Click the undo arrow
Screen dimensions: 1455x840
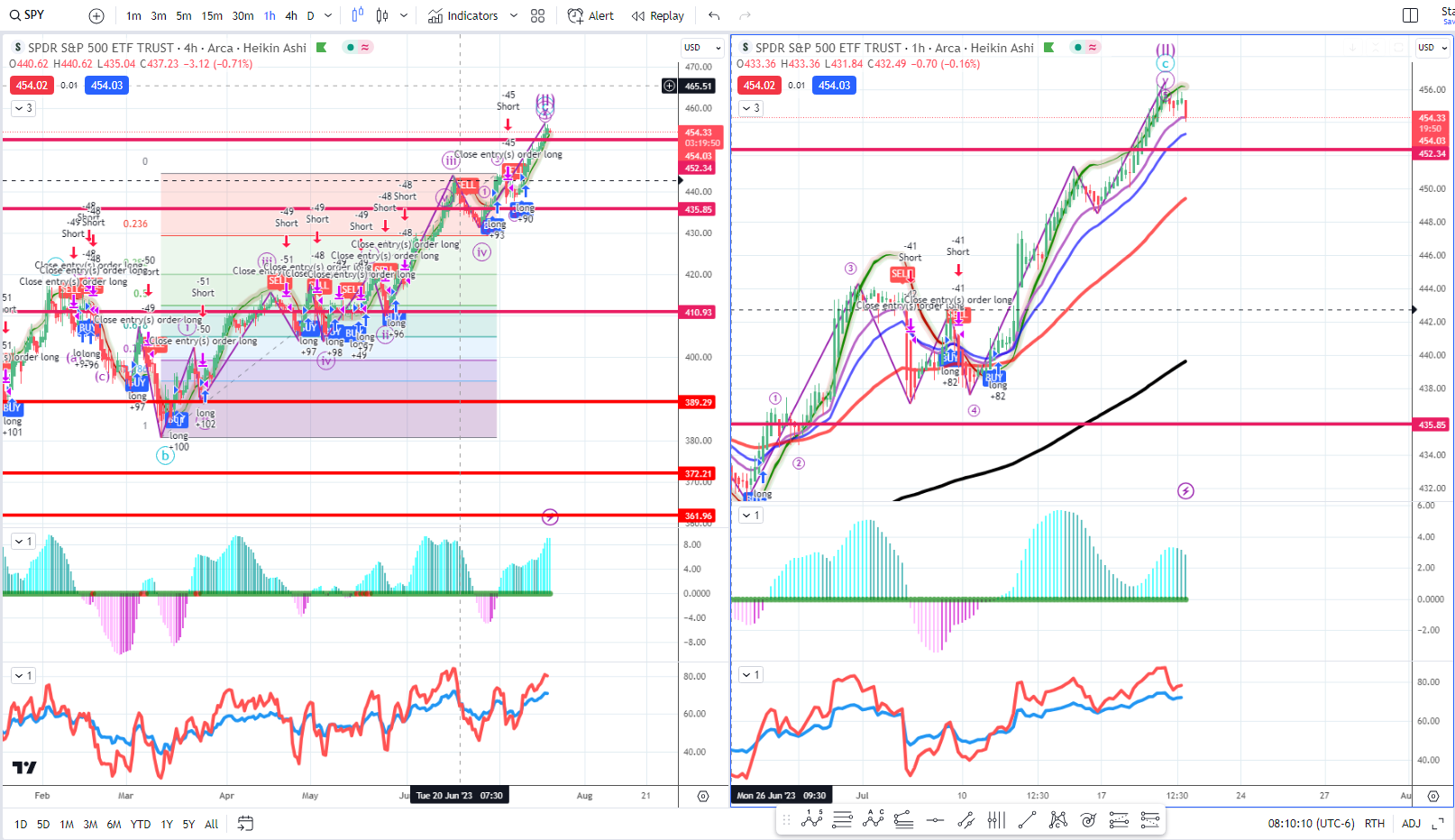[714, 16]
